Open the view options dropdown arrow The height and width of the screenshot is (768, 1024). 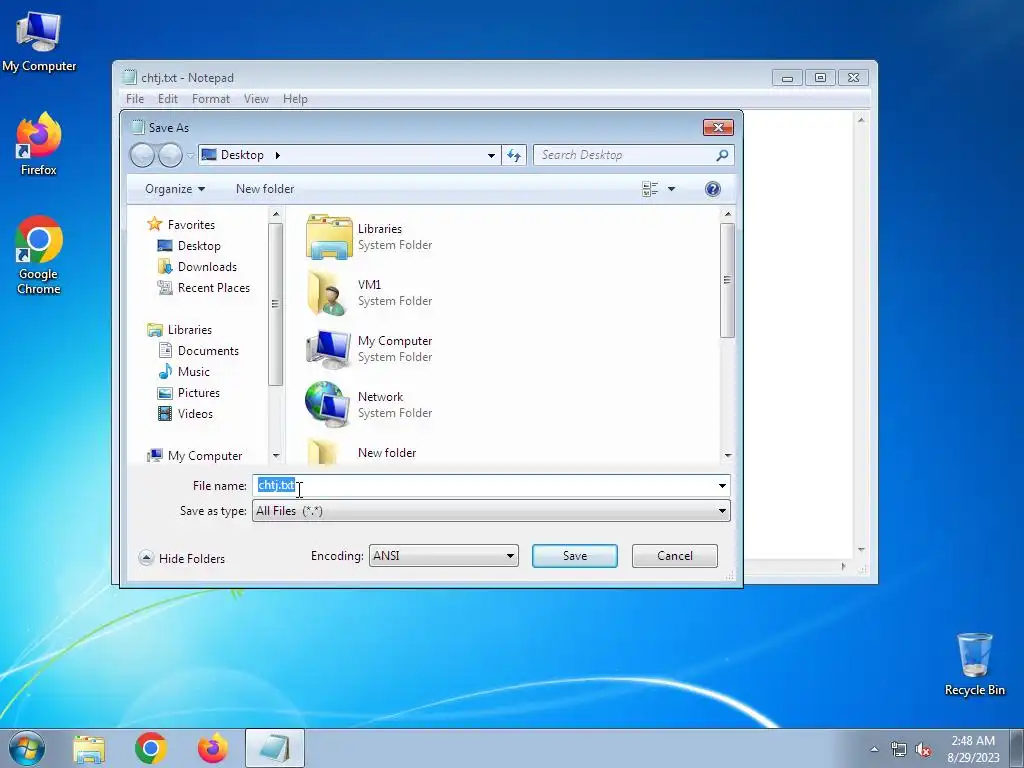click(x=671, y=189)
